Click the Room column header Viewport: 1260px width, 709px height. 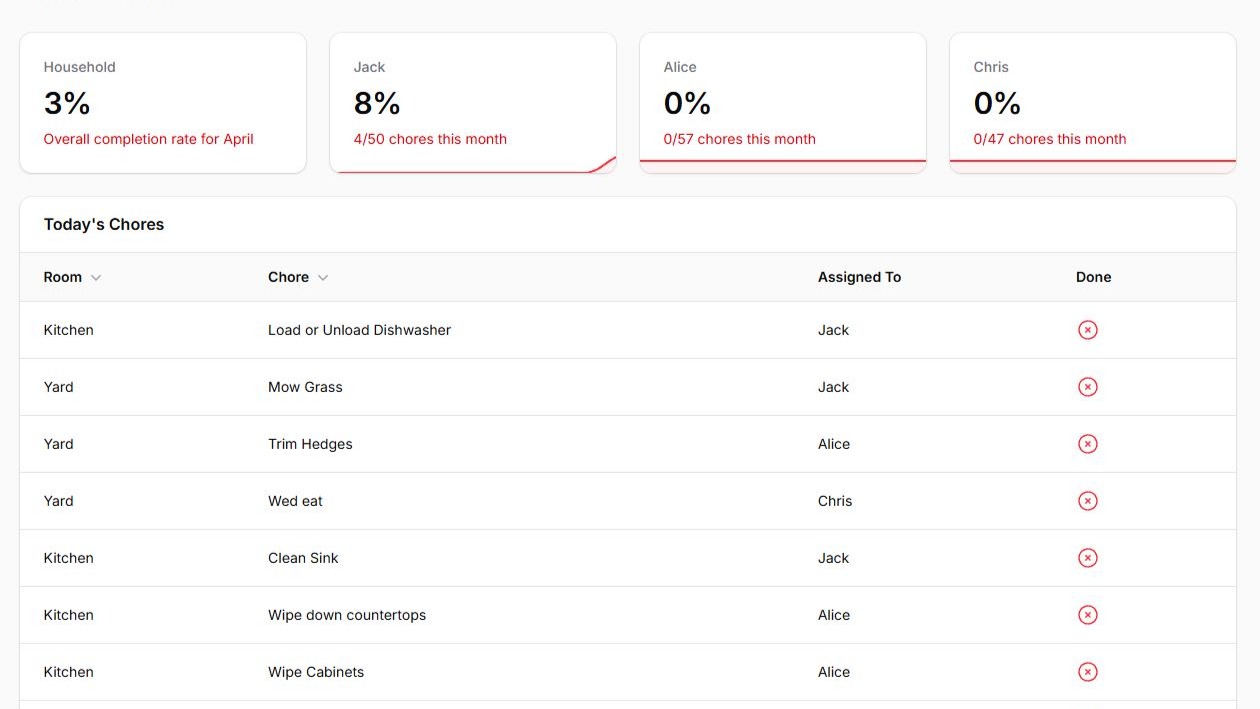(x=63, y=277)
